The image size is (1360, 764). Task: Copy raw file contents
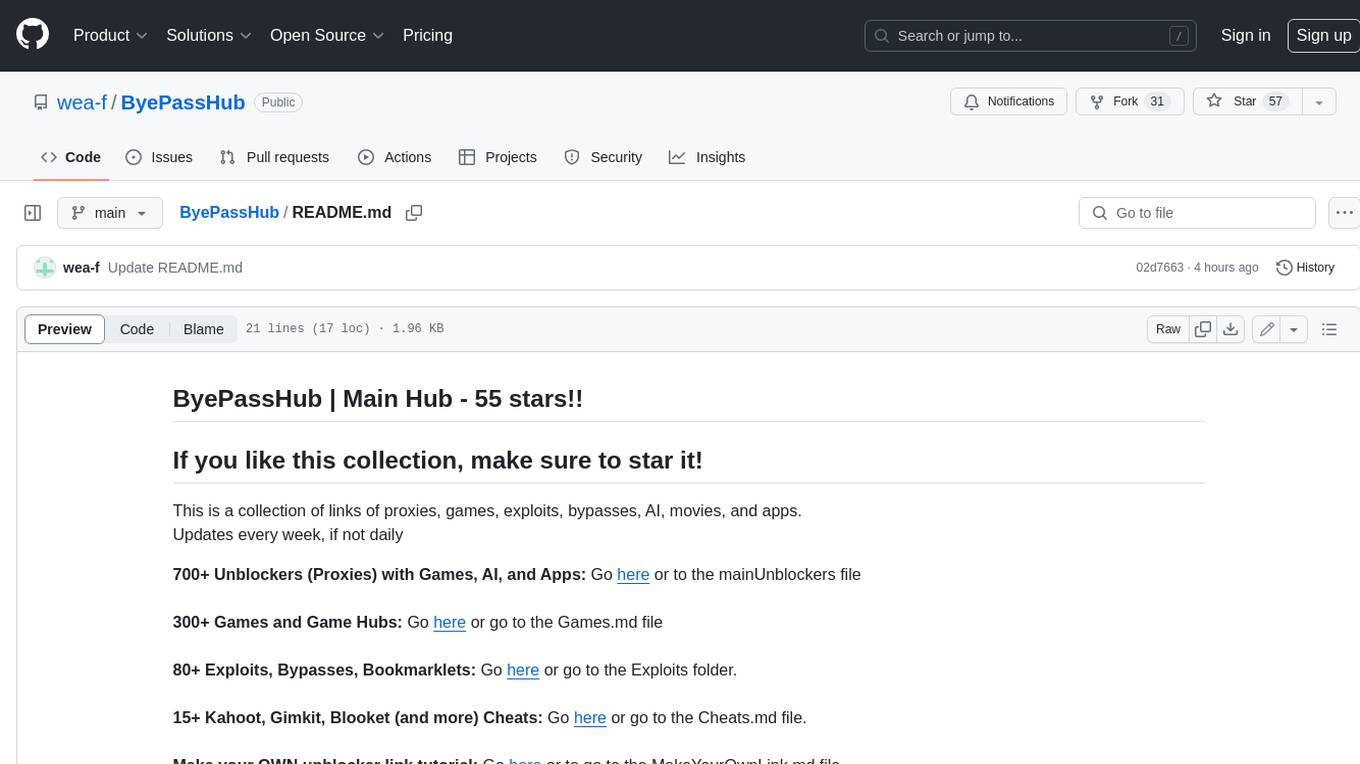(x=1203, y=329)
